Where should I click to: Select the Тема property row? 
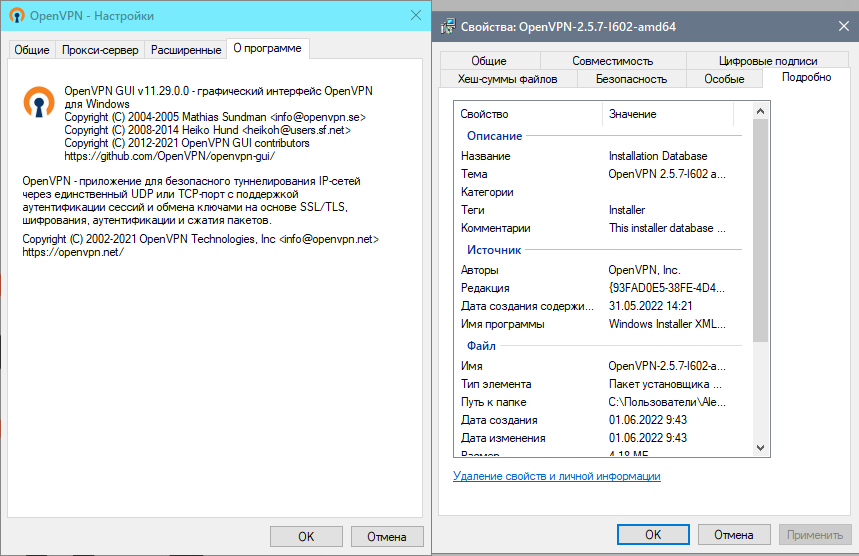point(601,174)
